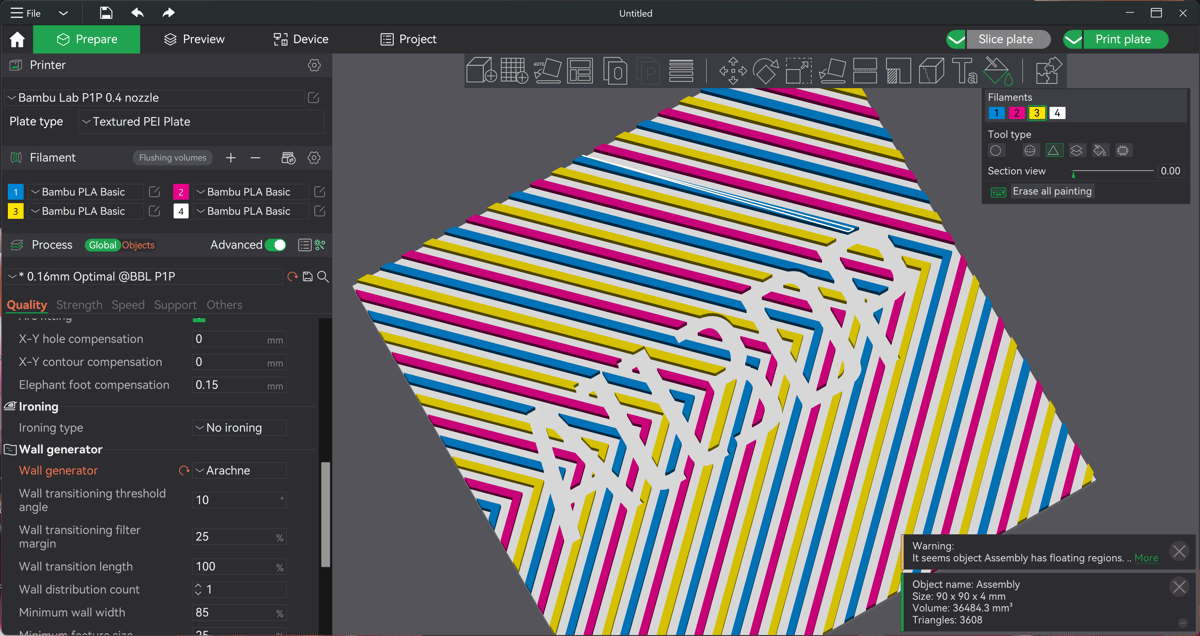1200x636 pixels.
Task: Toggle the Advanced settings switch
Action: click(x=276, y=245)
